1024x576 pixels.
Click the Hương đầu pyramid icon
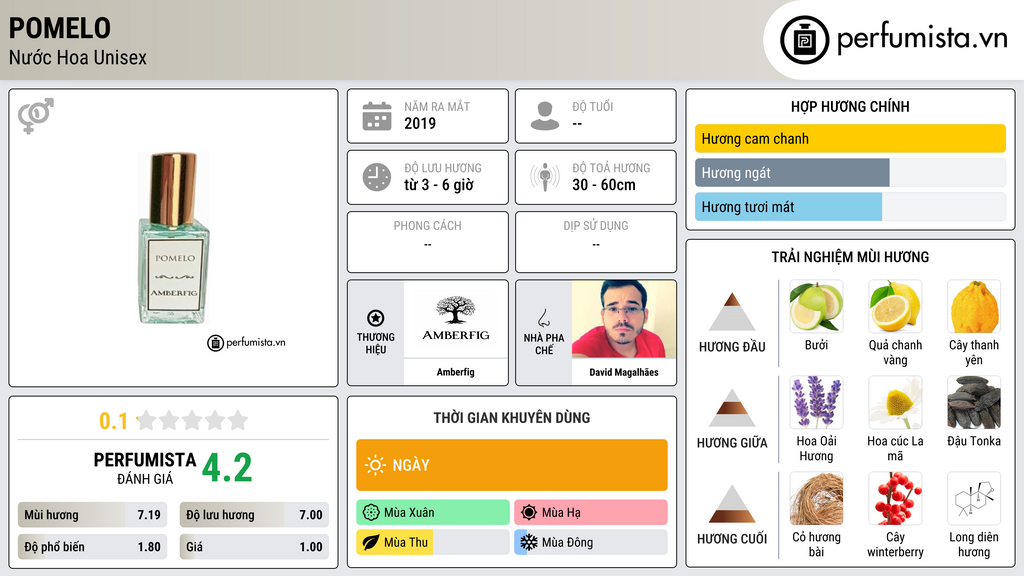(x=732, y=312)
